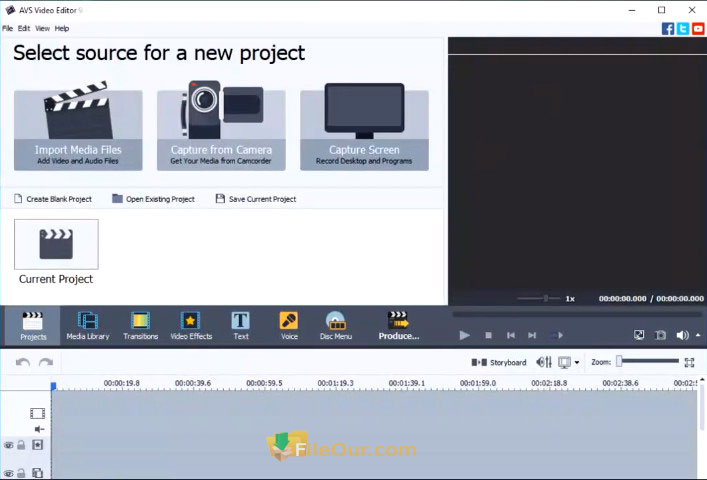Click the 00:02:38.6 timeline ruler mark
Screen dimensions: 707x480
(620, 383)
